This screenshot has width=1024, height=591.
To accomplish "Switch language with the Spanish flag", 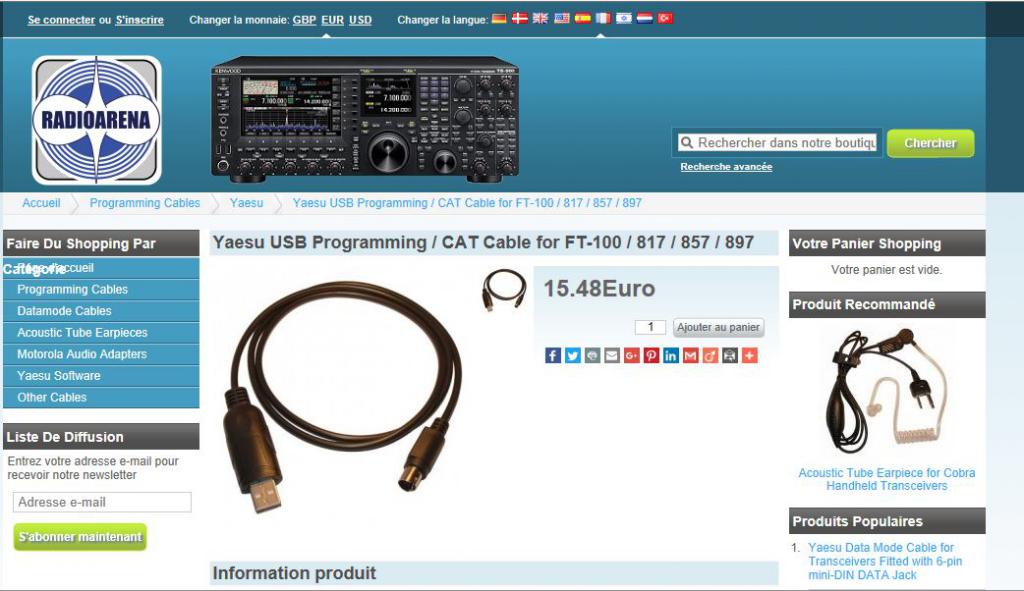I will [583, 18].
